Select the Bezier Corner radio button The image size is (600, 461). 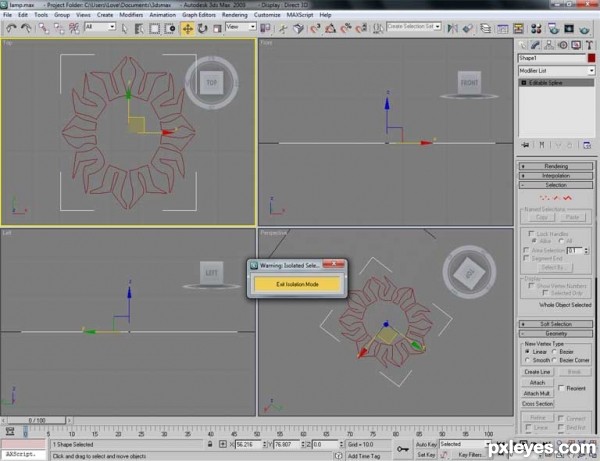point(554,360)
